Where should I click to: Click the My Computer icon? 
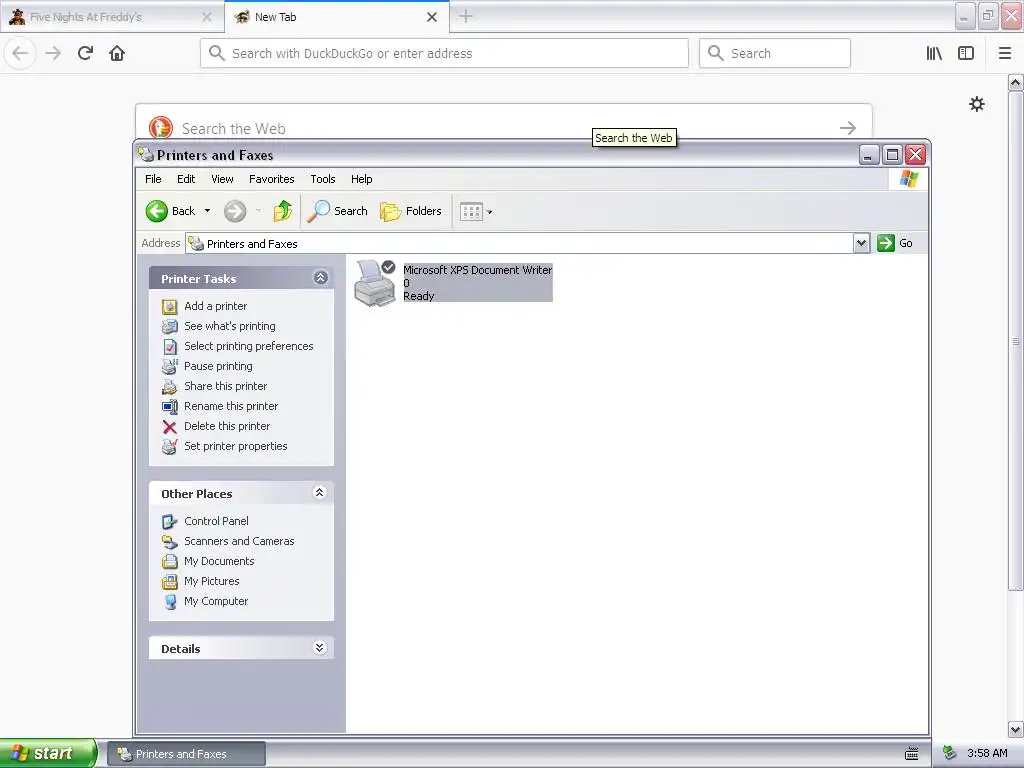pos(170,601)
